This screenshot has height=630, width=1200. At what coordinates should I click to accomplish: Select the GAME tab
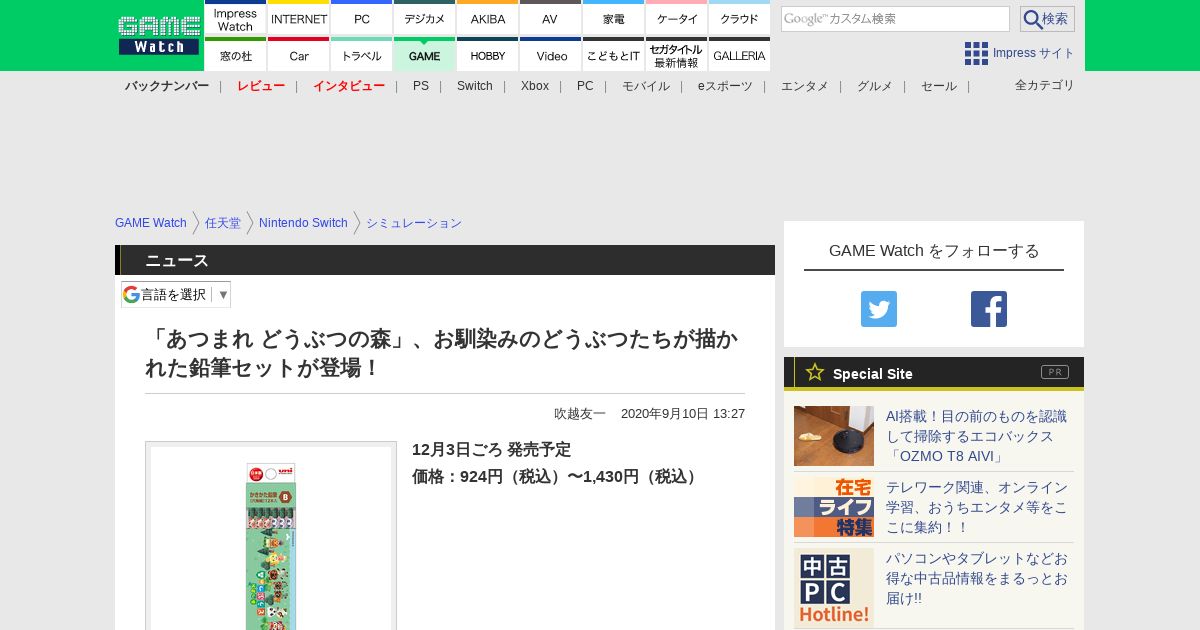425,55
